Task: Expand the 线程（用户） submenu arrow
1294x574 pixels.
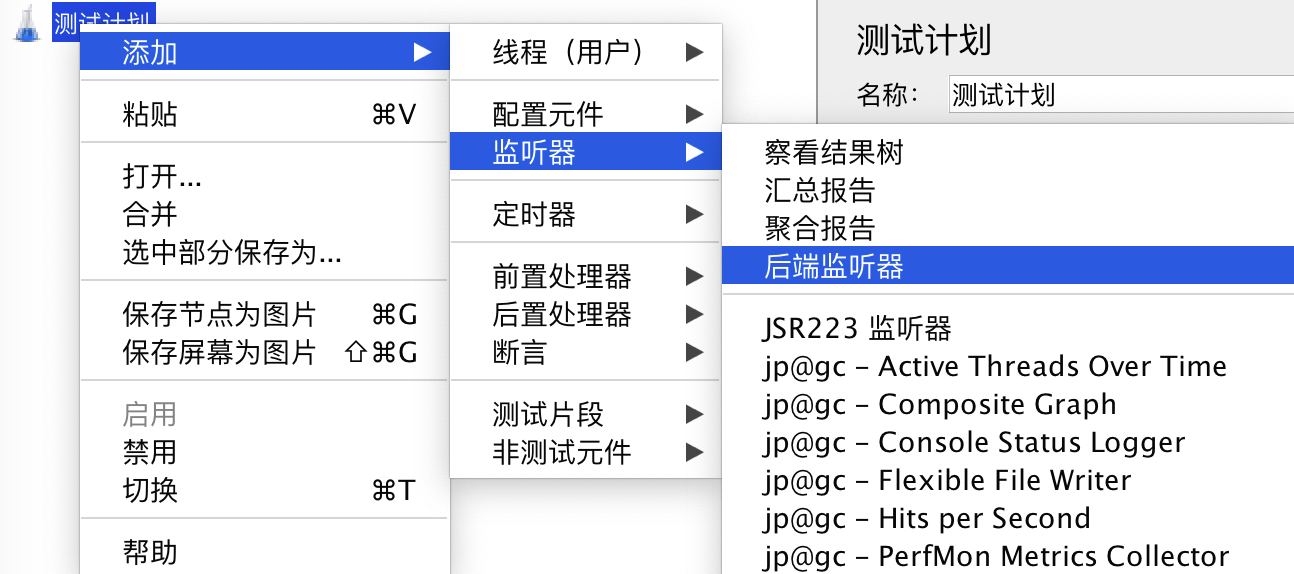Action: click(694, 52)
